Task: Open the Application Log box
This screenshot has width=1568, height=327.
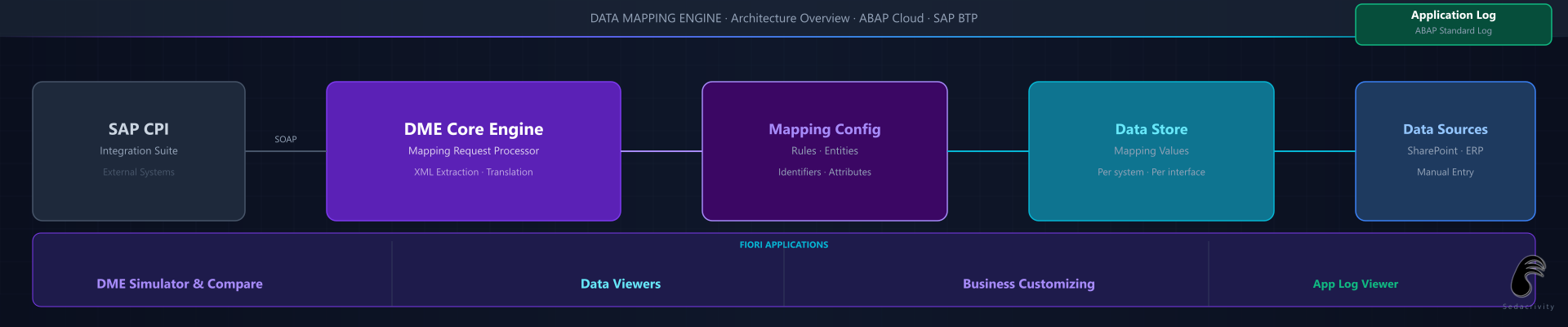Action: point(1454,25)
